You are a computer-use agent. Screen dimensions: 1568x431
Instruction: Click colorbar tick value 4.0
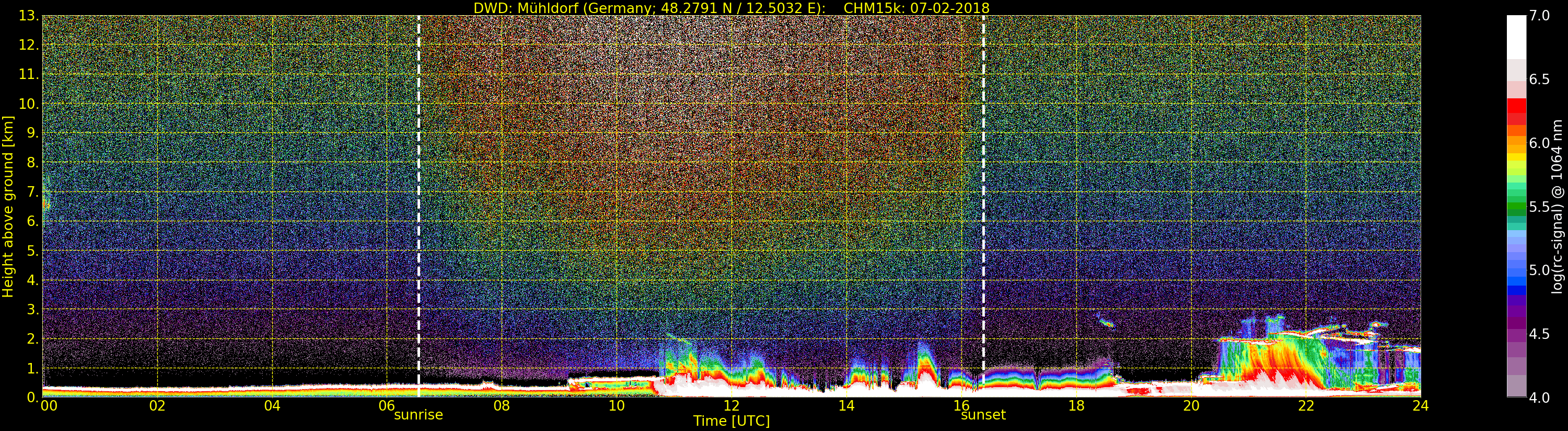tap(1539, 398)
